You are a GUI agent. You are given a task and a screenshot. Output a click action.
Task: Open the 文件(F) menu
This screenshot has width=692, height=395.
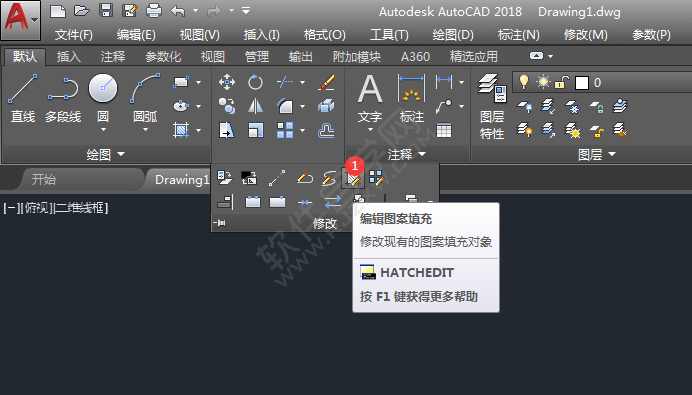coord(74,35)
